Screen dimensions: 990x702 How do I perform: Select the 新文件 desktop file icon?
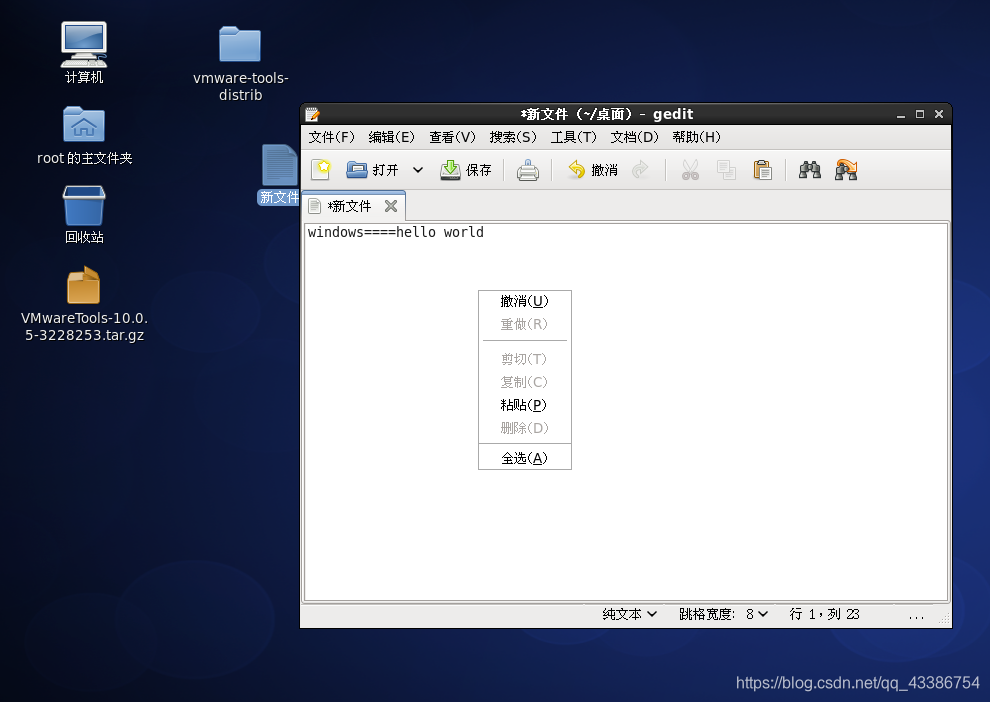tap(279, 175)
